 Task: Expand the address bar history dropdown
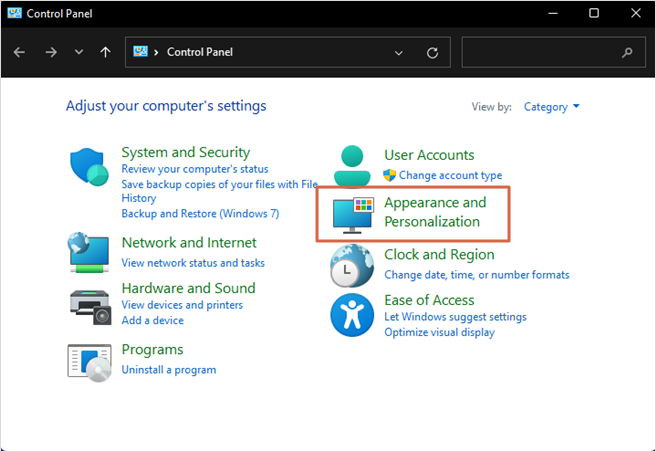399,53
